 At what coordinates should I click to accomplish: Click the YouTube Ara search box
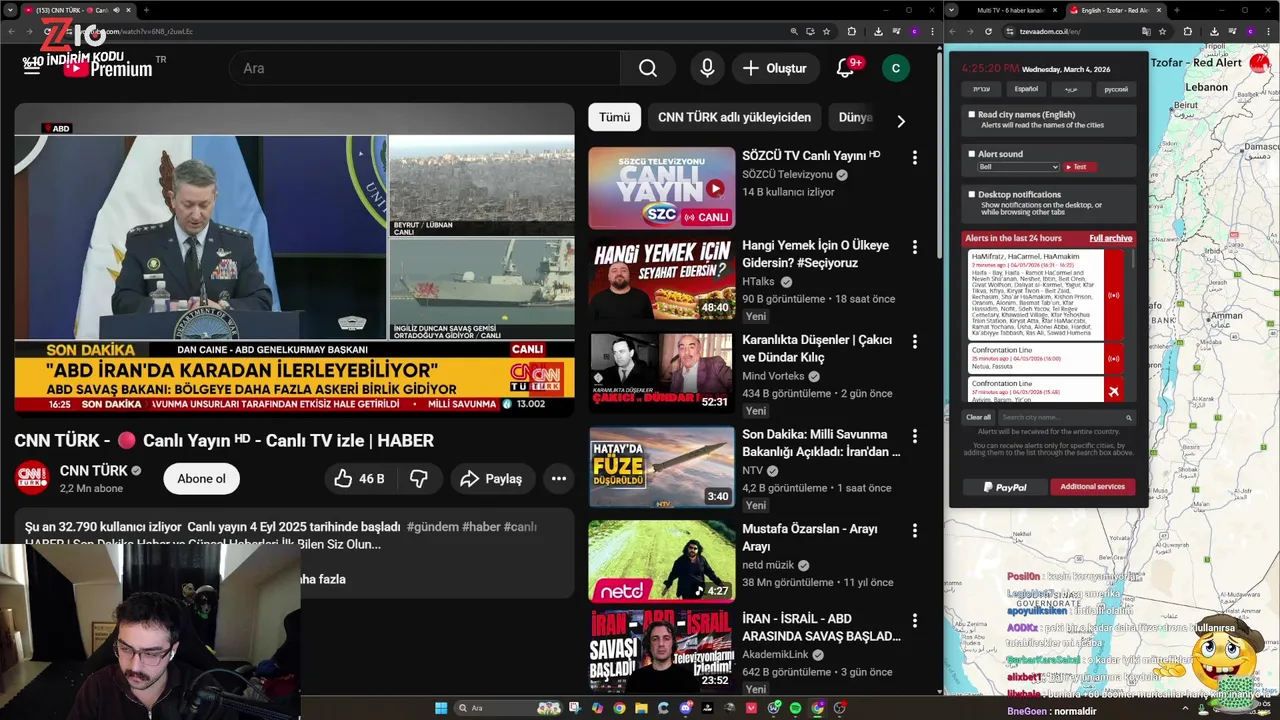coord(425,68)
